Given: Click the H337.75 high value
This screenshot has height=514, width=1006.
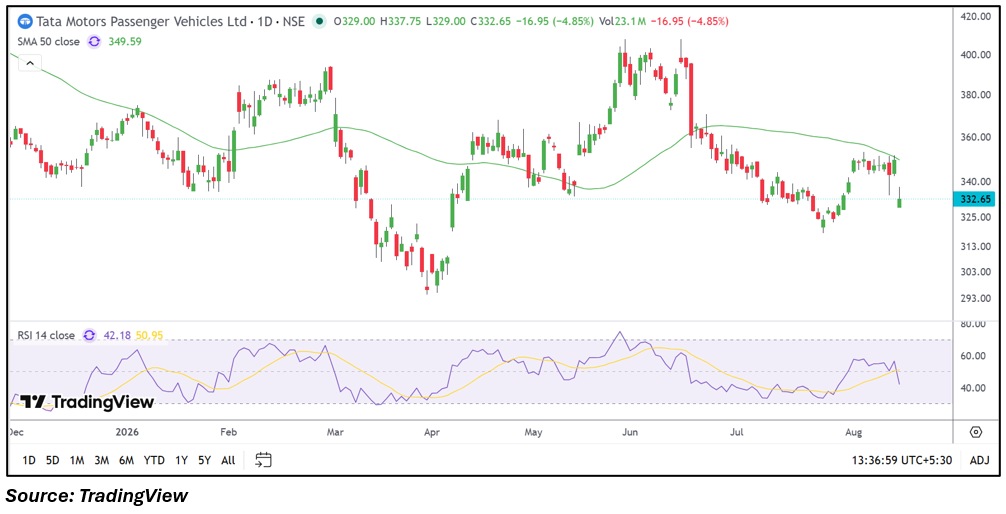Looking at the screenshot, I should click(x=400, y=21).
